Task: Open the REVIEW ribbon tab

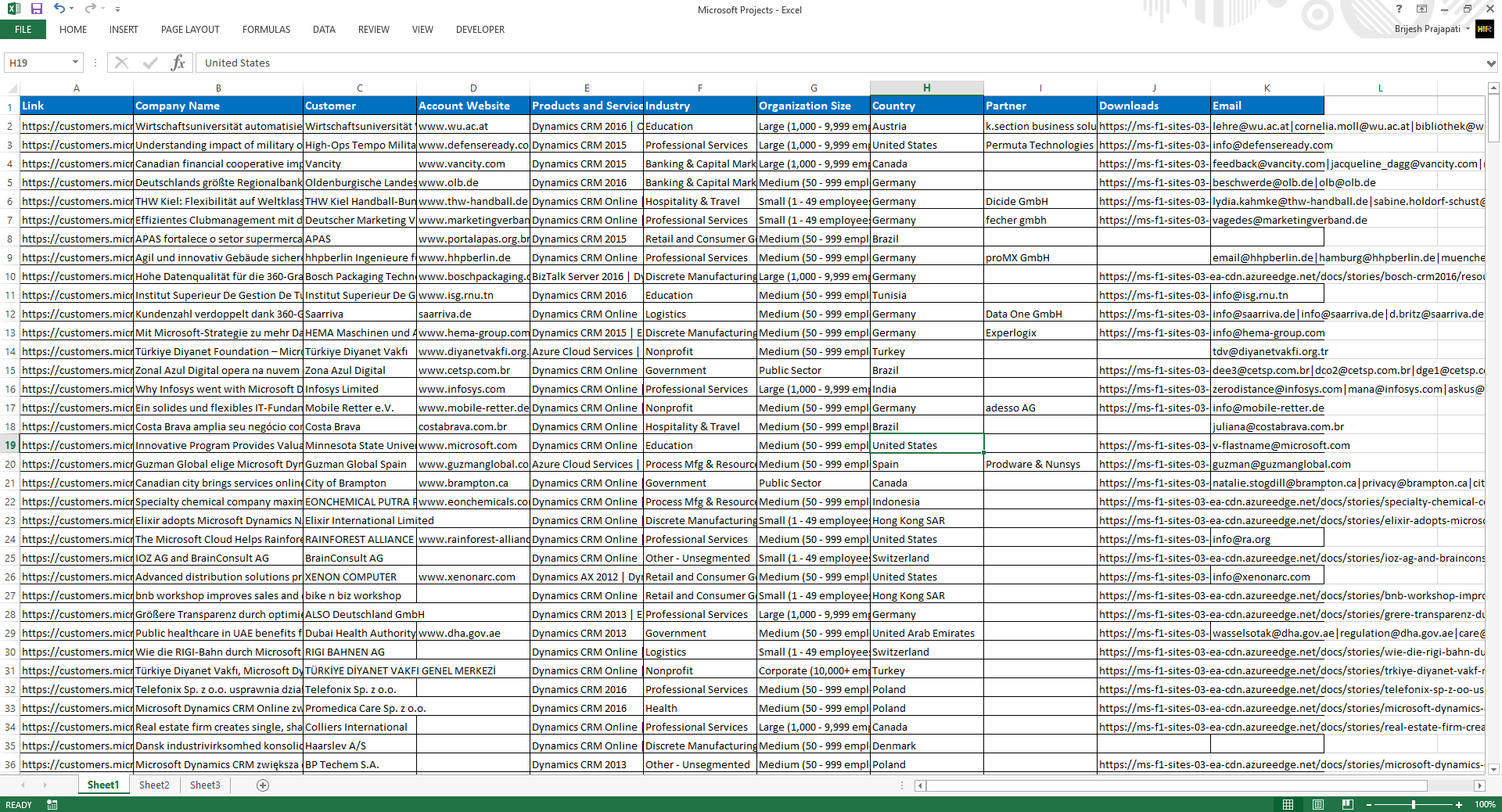Action: pos(373,30)
